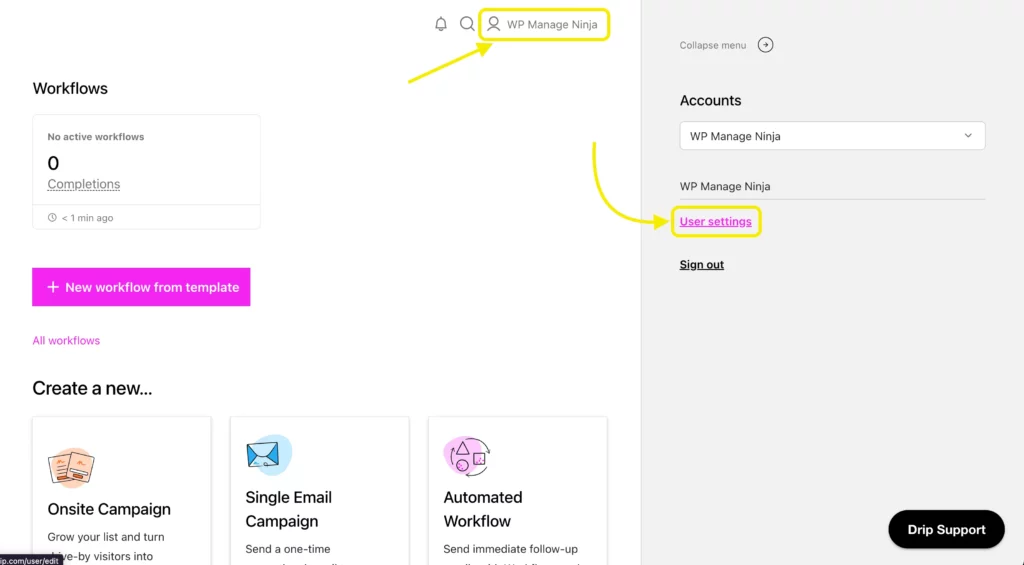Screen dimensions: 1024x565
Task: Click the user profile icon in header
Action: tap(494, 24)
